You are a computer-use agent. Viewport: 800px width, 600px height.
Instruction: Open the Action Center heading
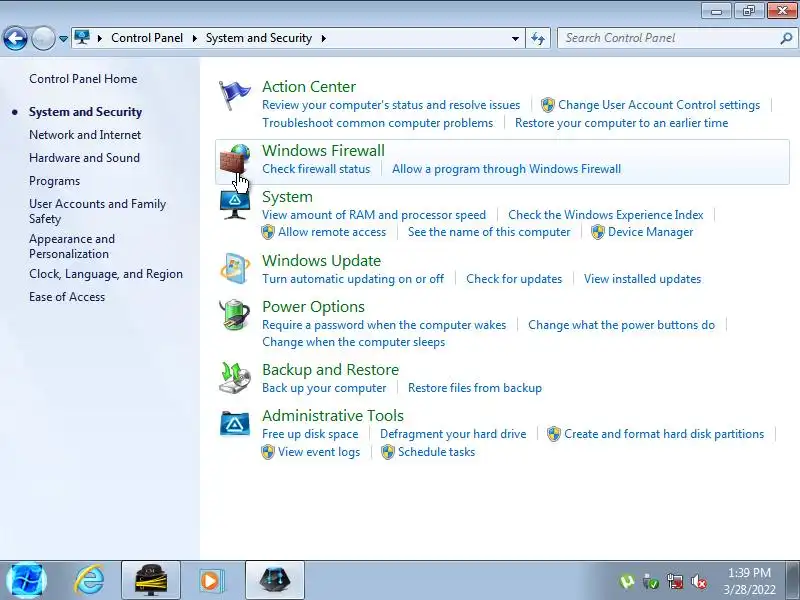click(309, 87)
